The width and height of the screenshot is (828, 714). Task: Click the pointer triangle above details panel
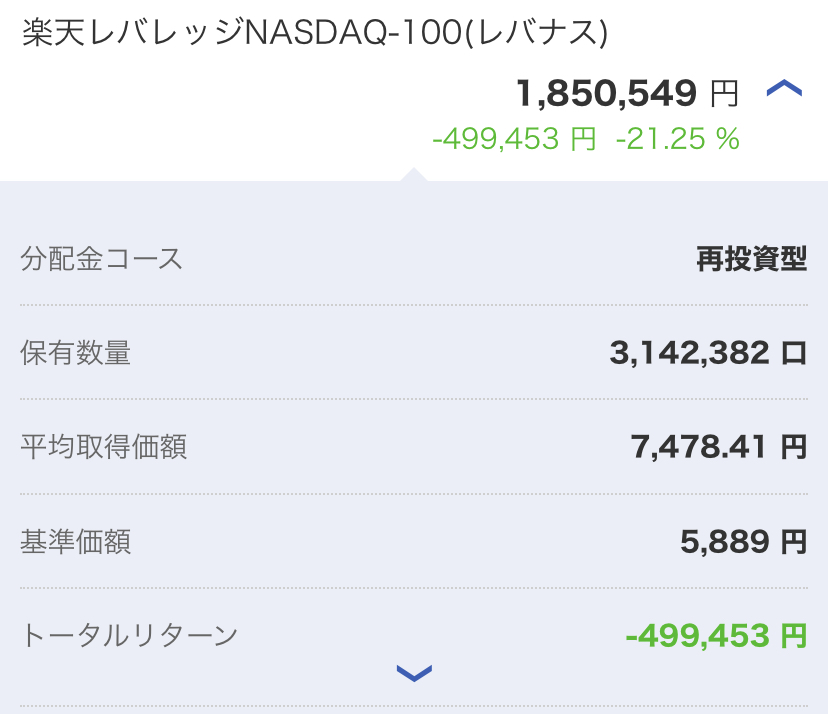[x=414, y=174]
